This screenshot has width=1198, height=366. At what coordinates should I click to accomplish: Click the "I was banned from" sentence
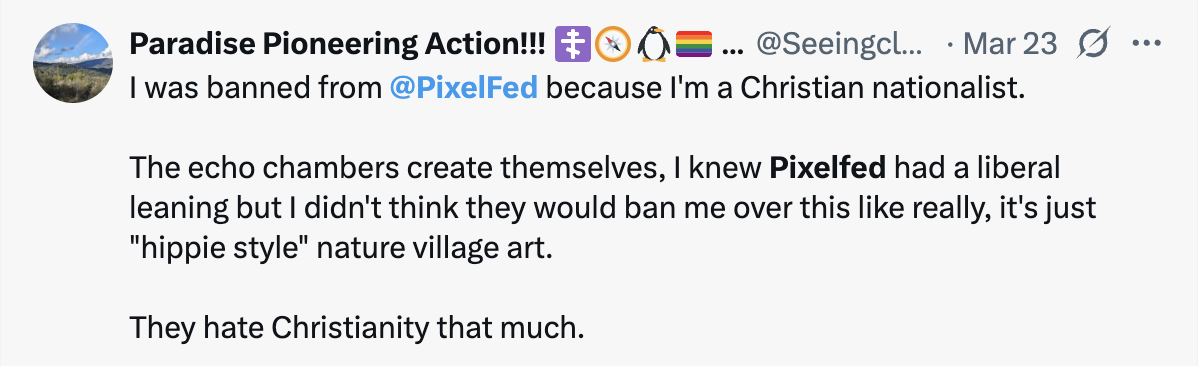tap(255, 89)
